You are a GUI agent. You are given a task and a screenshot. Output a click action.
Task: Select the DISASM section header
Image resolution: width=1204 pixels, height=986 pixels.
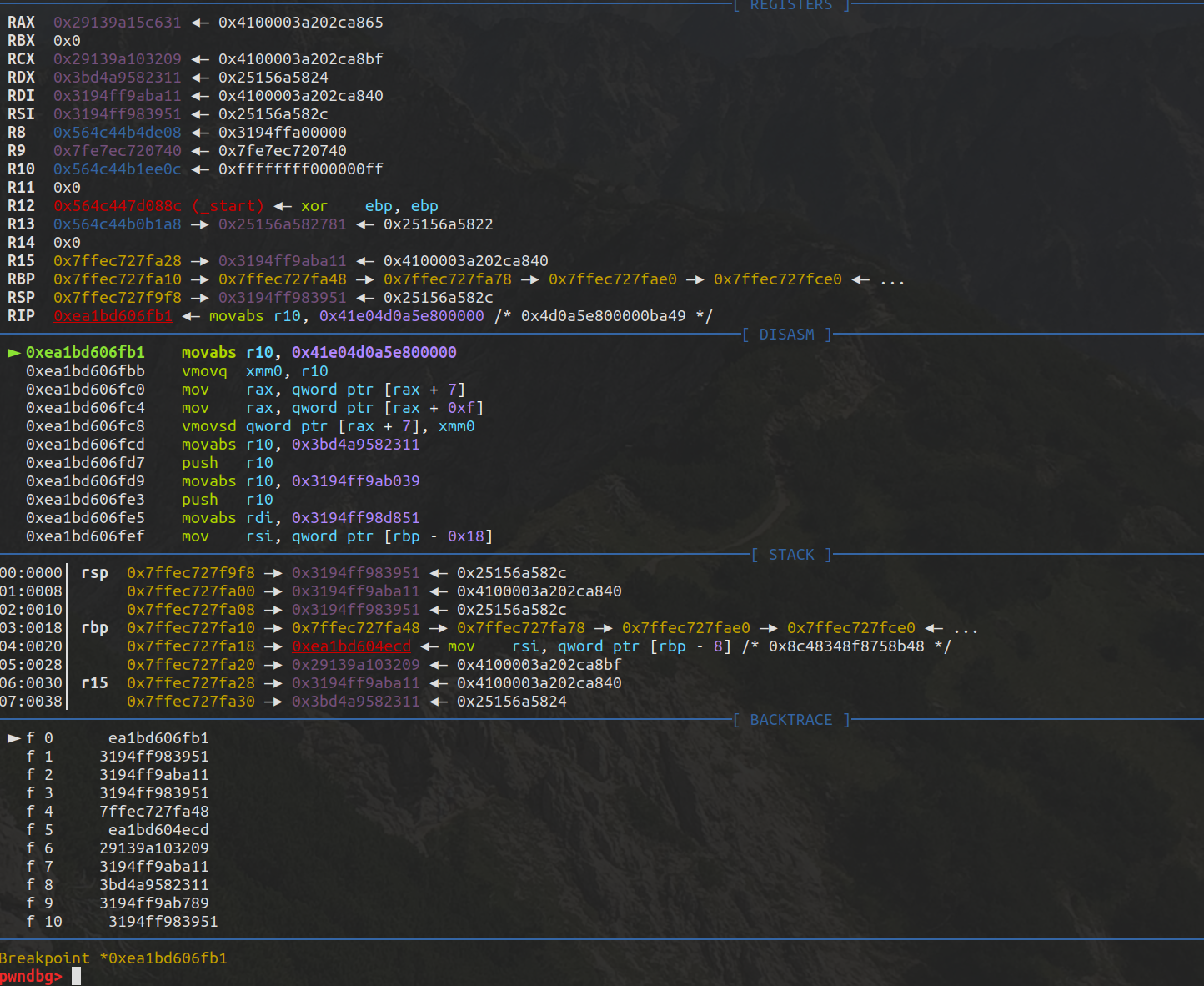(x=786, y=335)
